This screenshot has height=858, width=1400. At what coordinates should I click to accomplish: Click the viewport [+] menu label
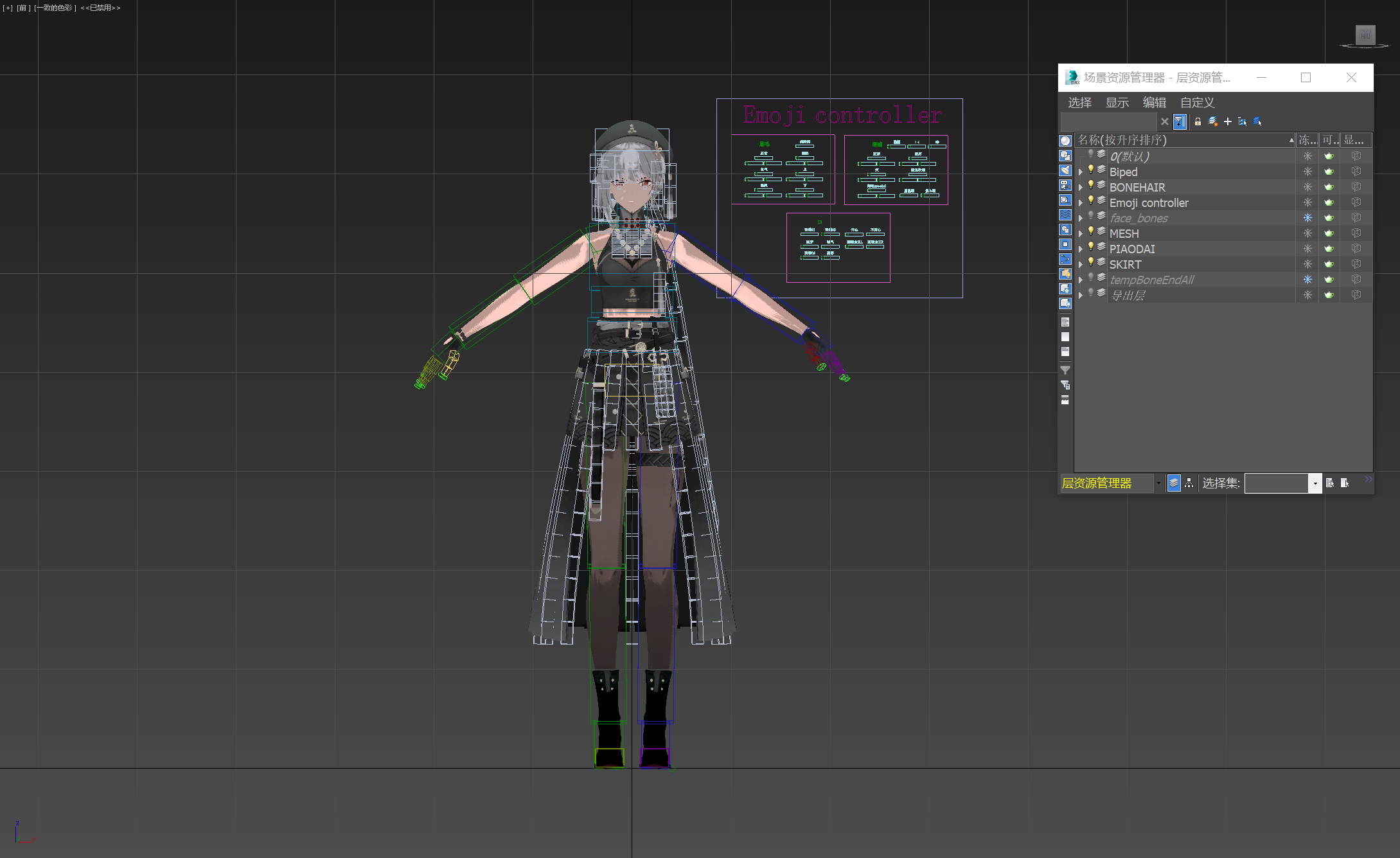[x=8, y=8]
